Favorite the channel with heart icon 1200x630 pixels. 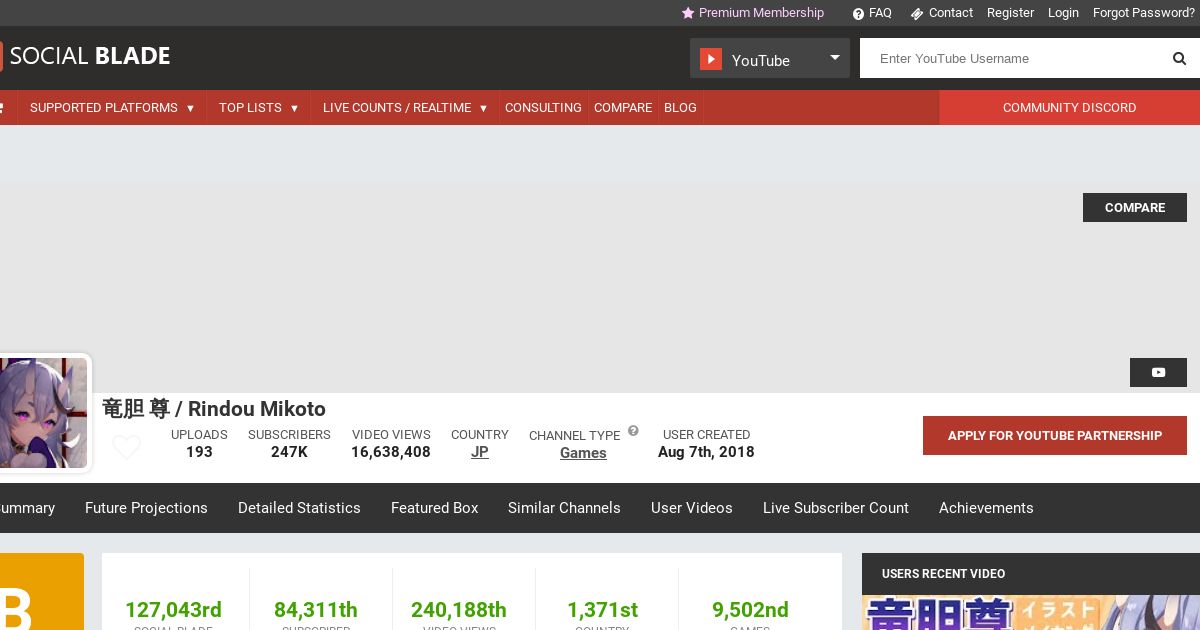[126, 447]
